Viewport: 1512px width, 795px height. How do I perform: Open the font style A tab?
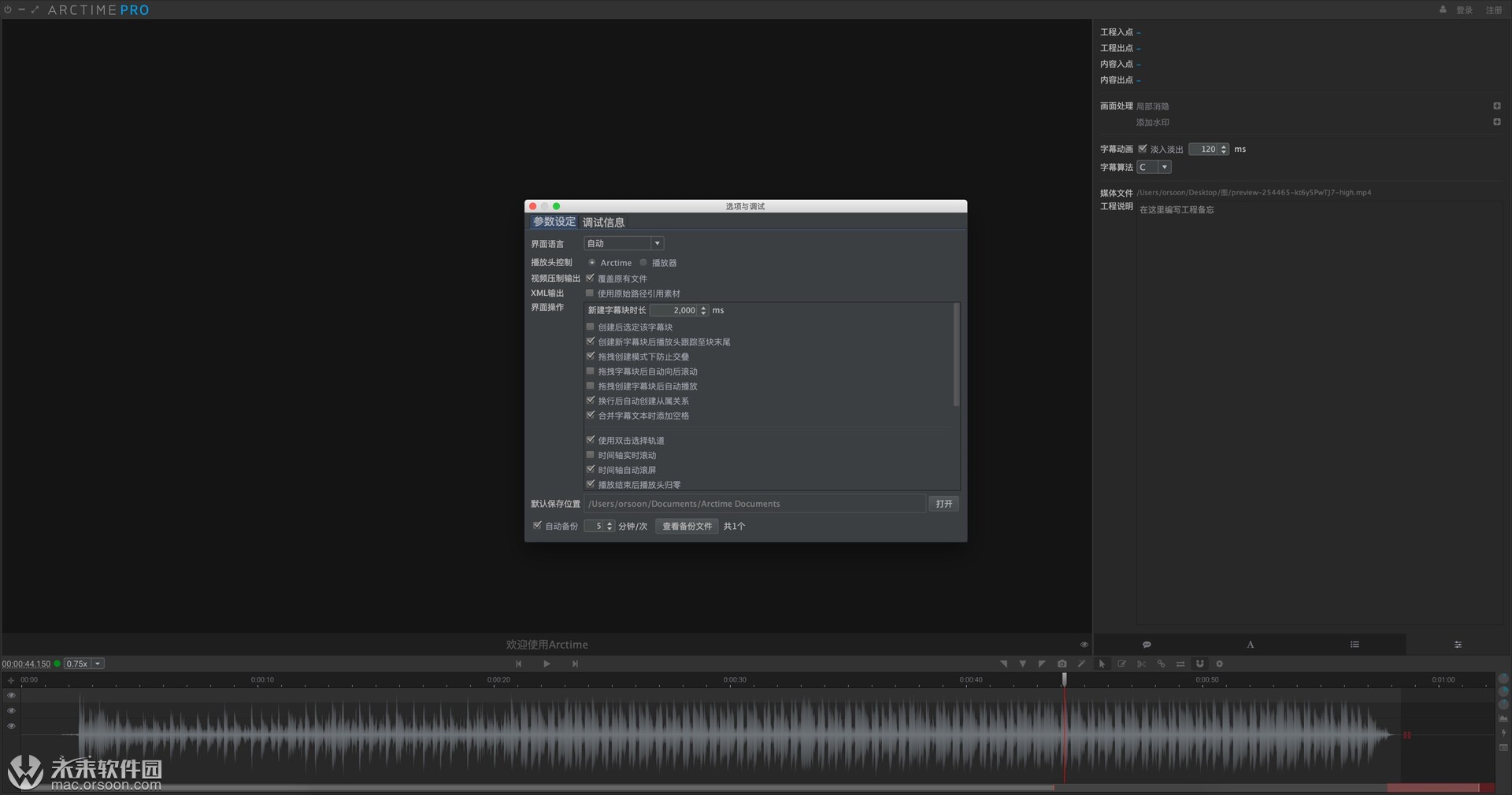coord(1250,645)
